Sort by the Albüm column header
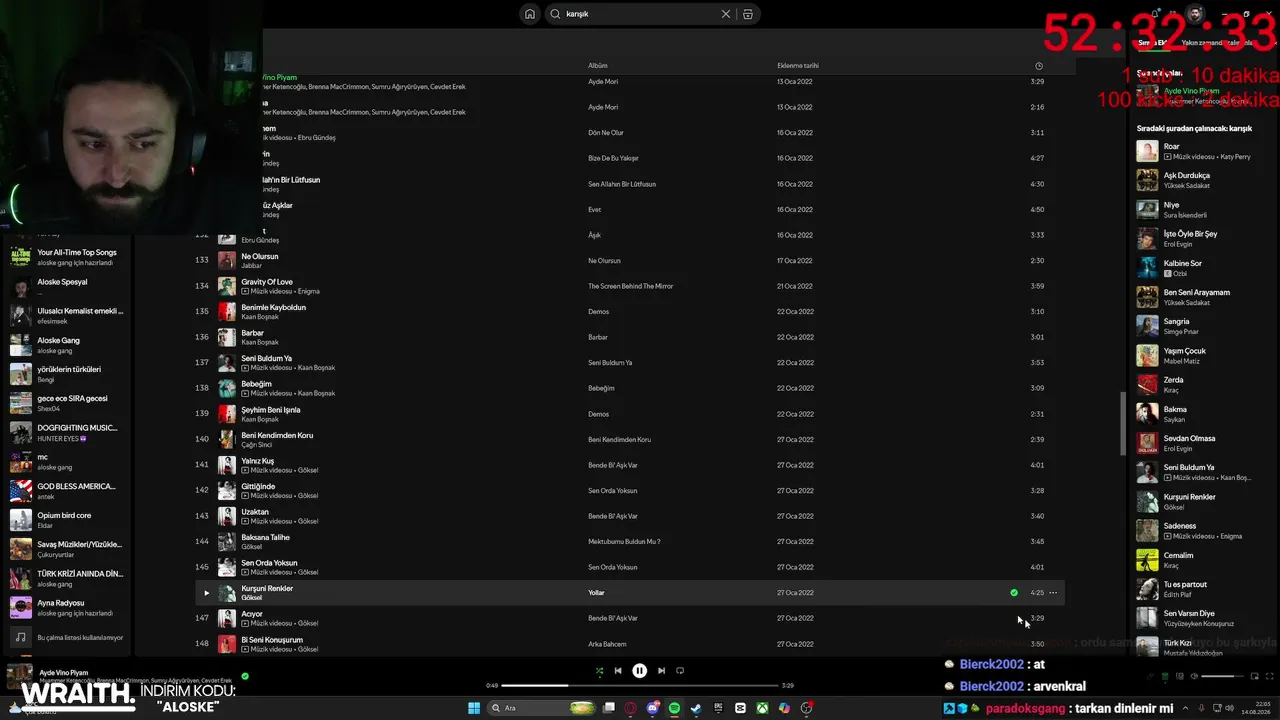The width and height of the screenshot is (1280, 720). pyautogui.click(x=598, y=66)
